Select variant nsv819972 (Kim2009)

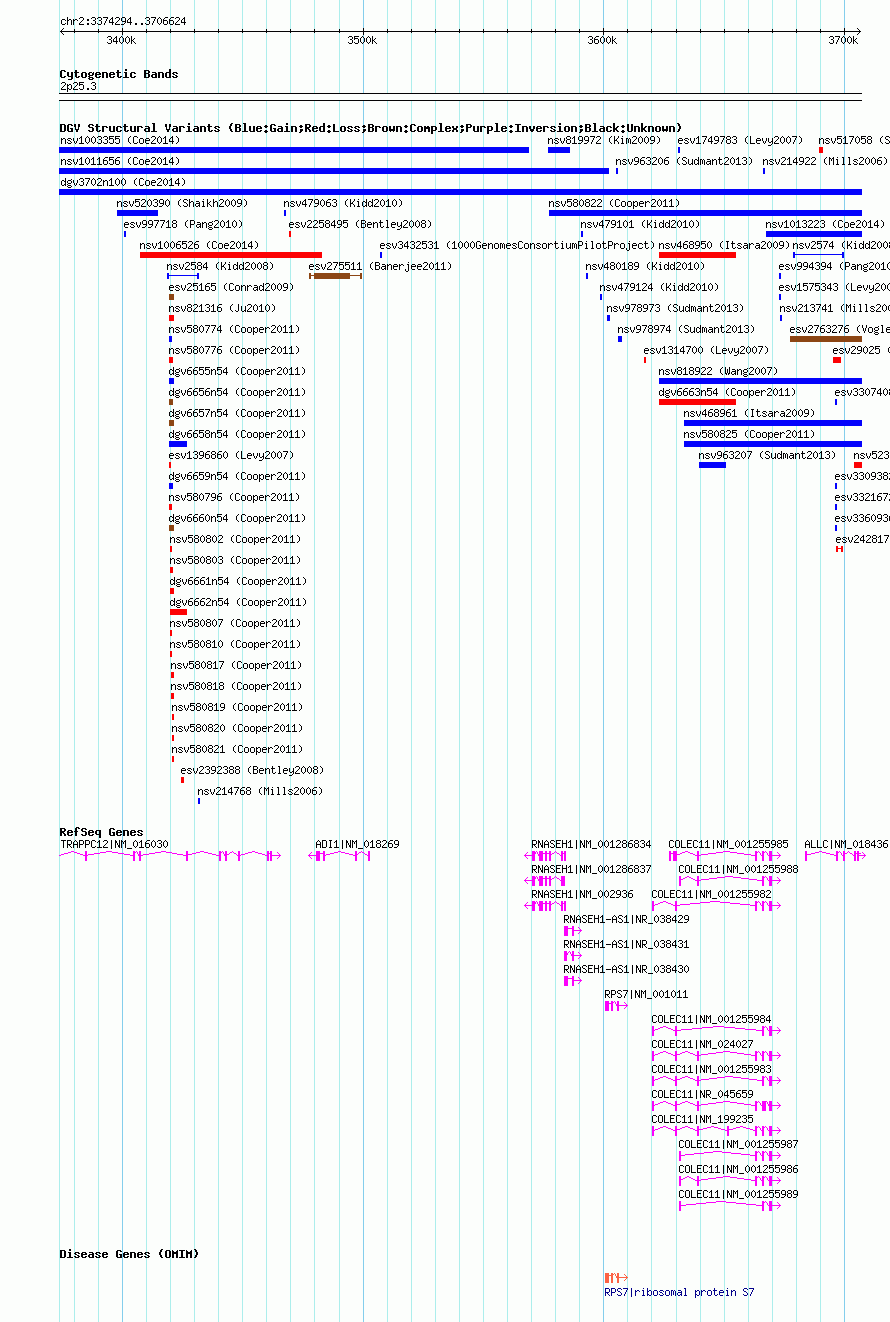pyautogui.click(x=604, y=141)
